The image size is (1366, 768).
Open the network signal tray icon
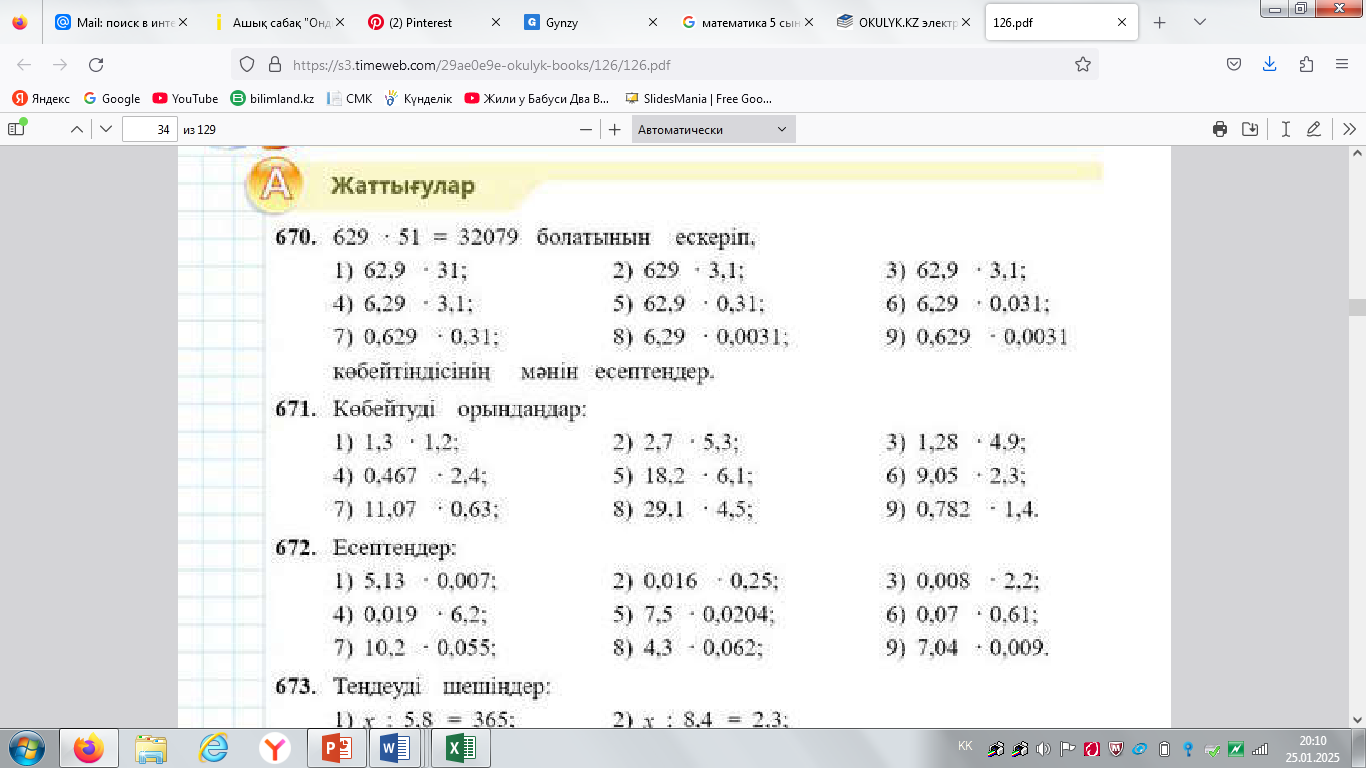[1260, 749]
